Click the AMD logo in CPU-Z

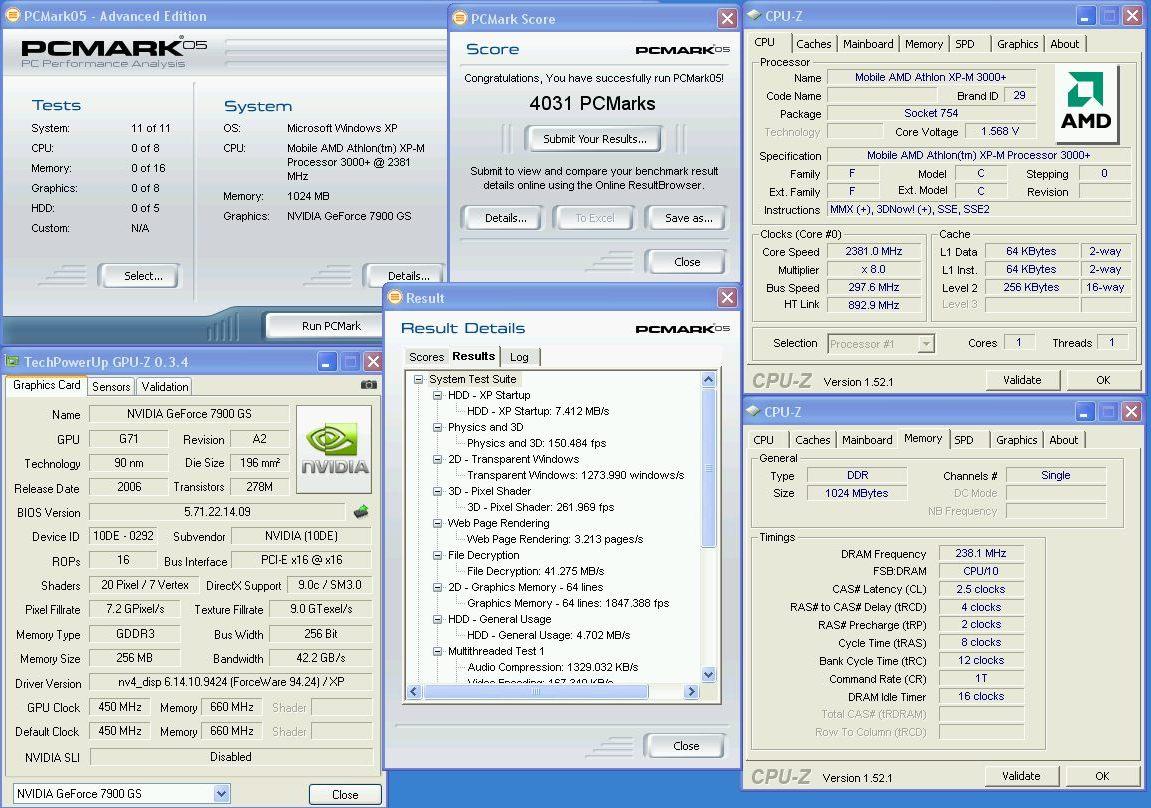1086,103
